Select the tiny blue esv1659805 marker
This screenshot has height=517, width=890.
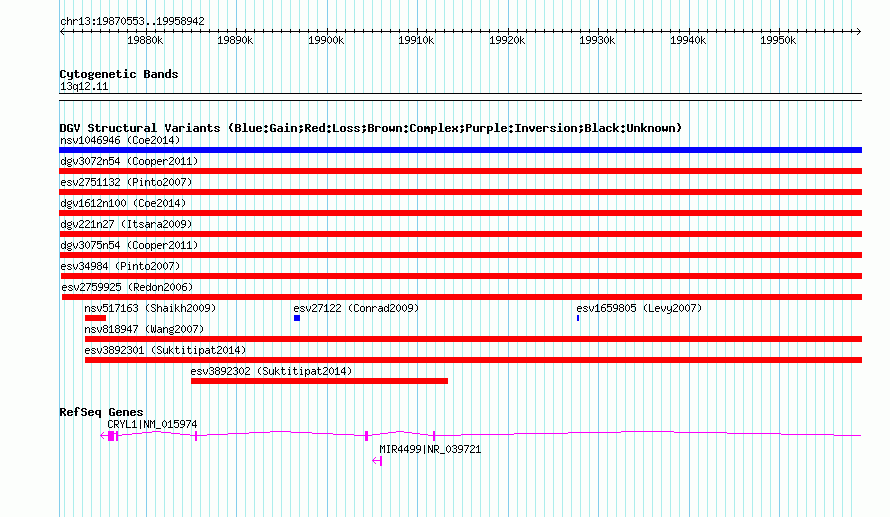[578, 318]
